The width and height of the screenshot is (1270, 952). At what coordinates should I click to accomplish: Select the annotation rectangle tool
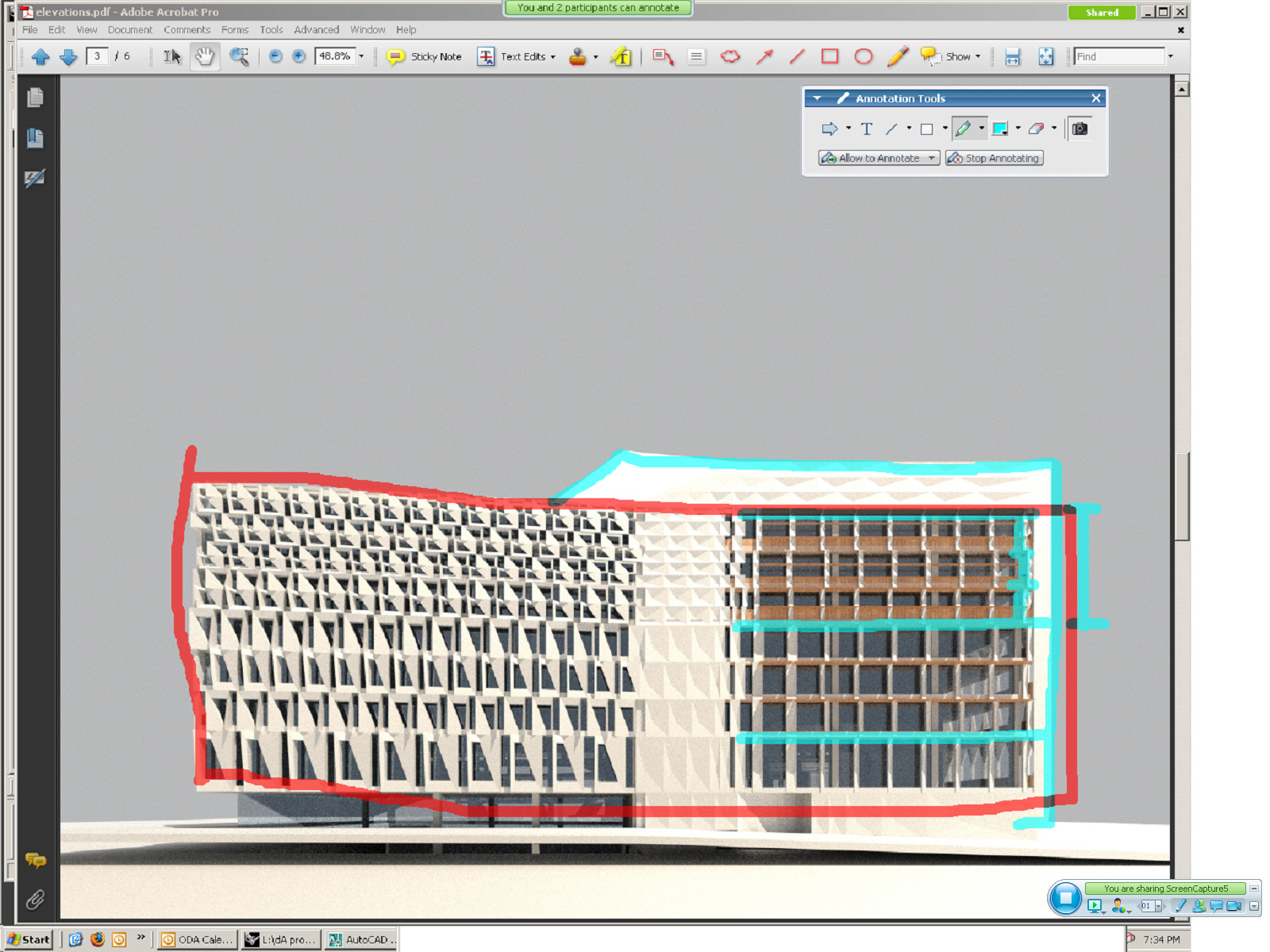926,129
